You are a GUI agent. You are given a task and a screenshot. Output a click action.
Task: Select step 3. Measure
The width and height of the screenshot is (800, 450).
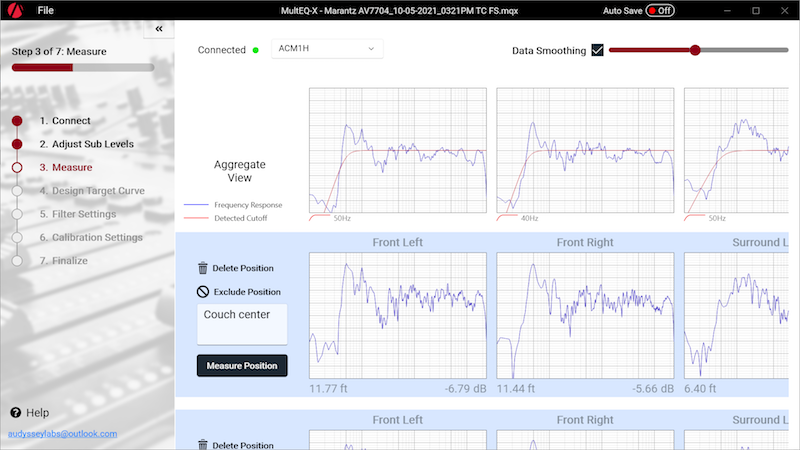point(66,167)
